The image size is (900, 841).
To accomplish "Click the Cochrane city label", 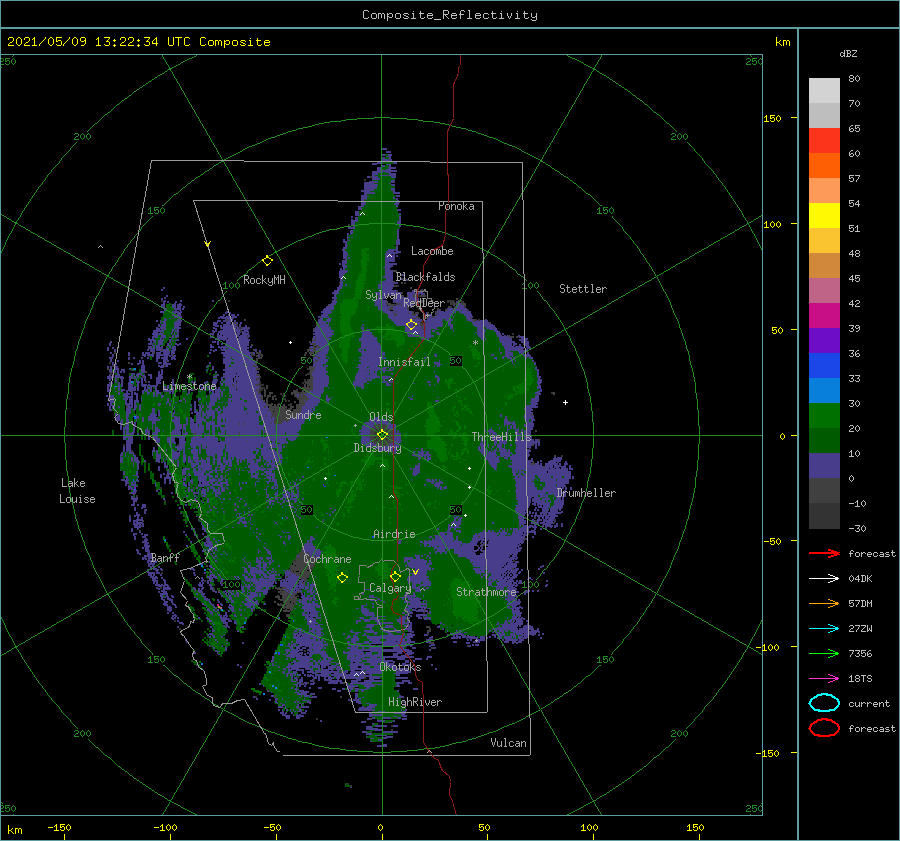I will 327,559.
